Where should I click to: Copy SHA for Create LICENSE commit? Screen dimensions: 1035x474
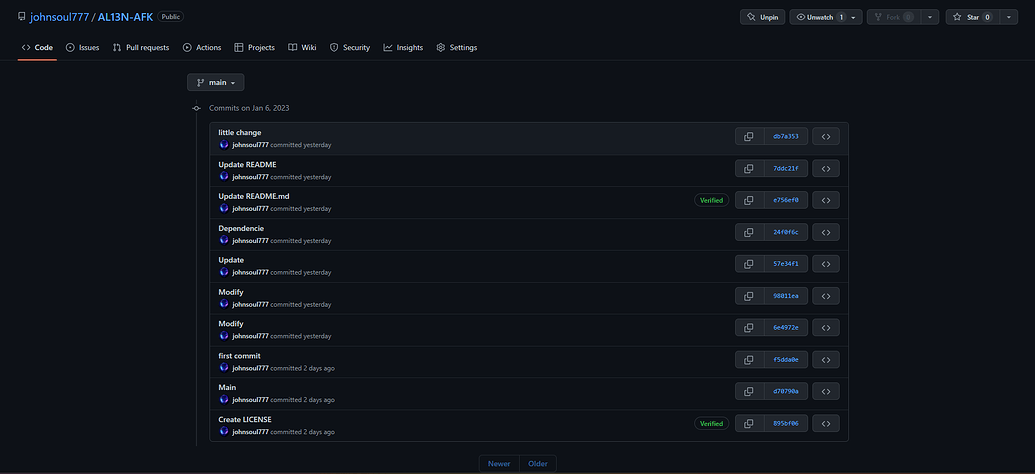click(749, 424)
